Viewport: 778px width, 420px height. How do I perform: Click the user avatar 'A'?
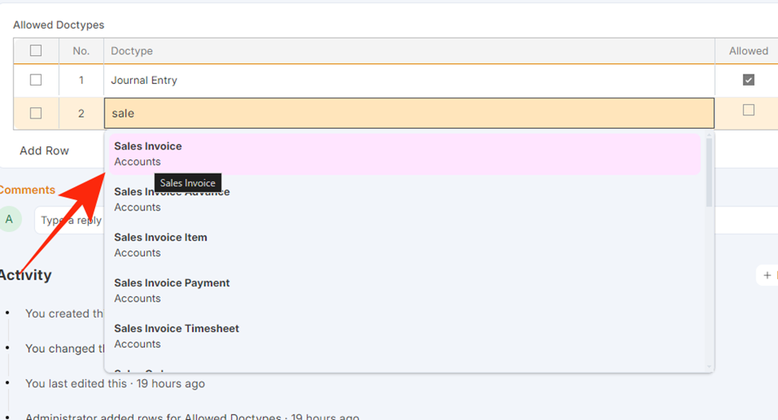tap(9, 219)
